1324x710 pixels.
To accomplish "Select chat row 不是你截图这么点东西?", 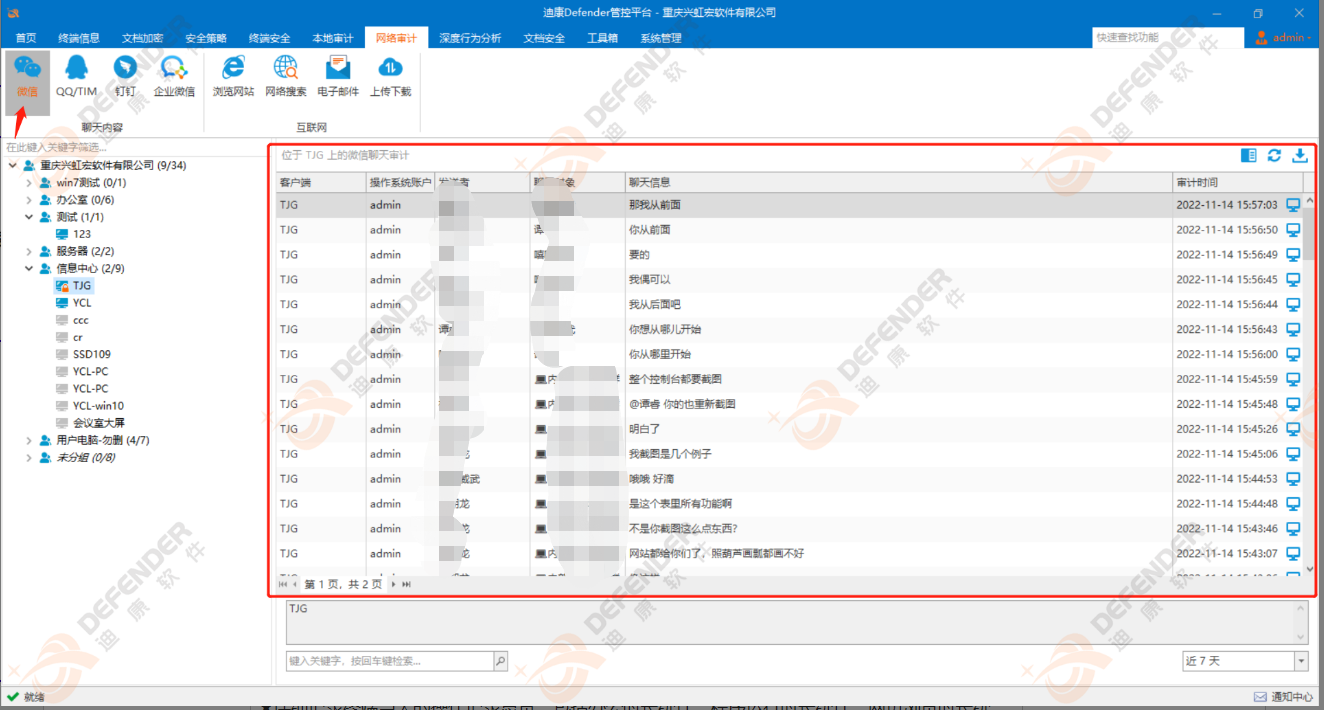I will pos(790,529).
